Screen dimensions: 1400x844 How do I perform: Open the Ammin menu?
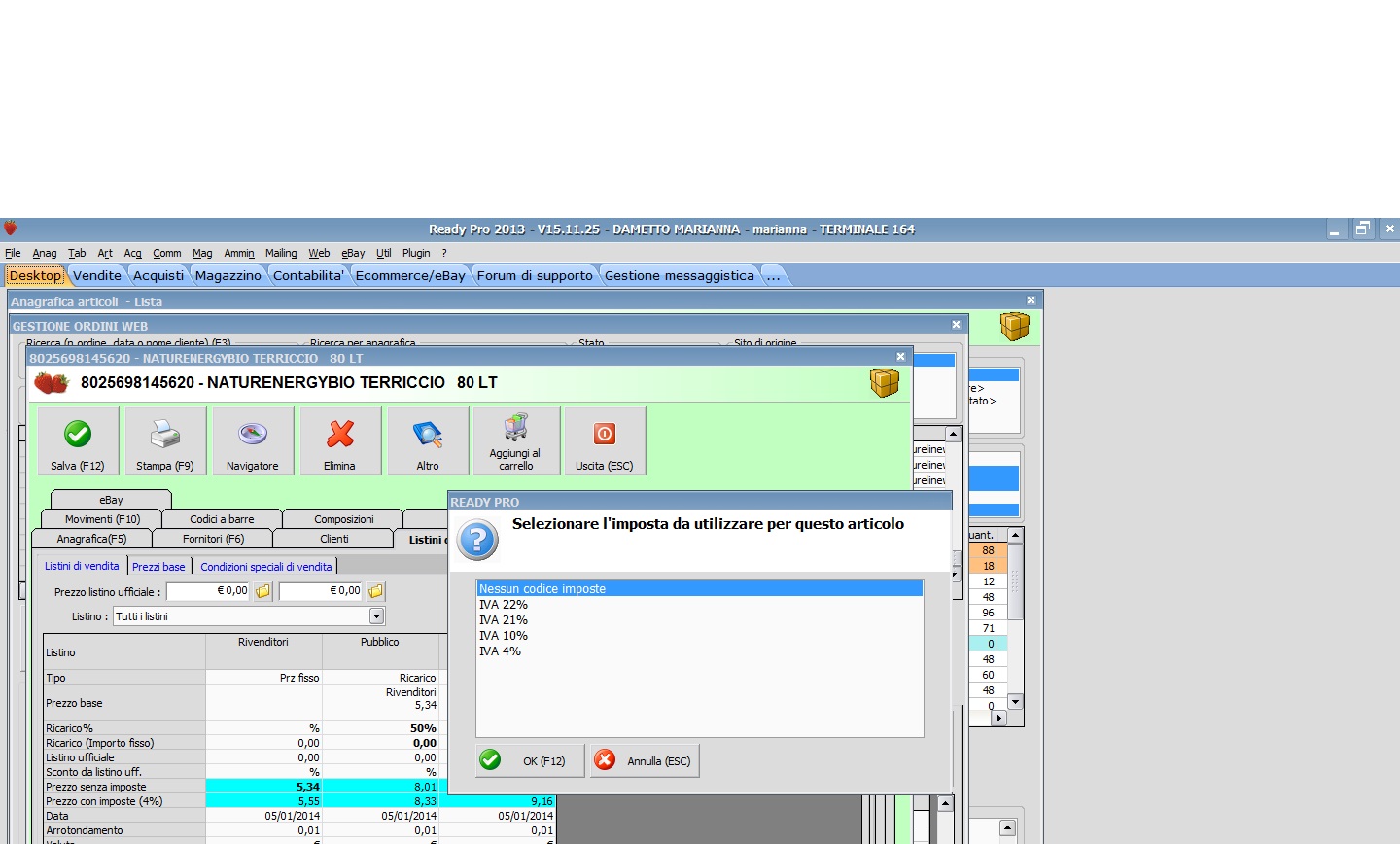(239, 253)
